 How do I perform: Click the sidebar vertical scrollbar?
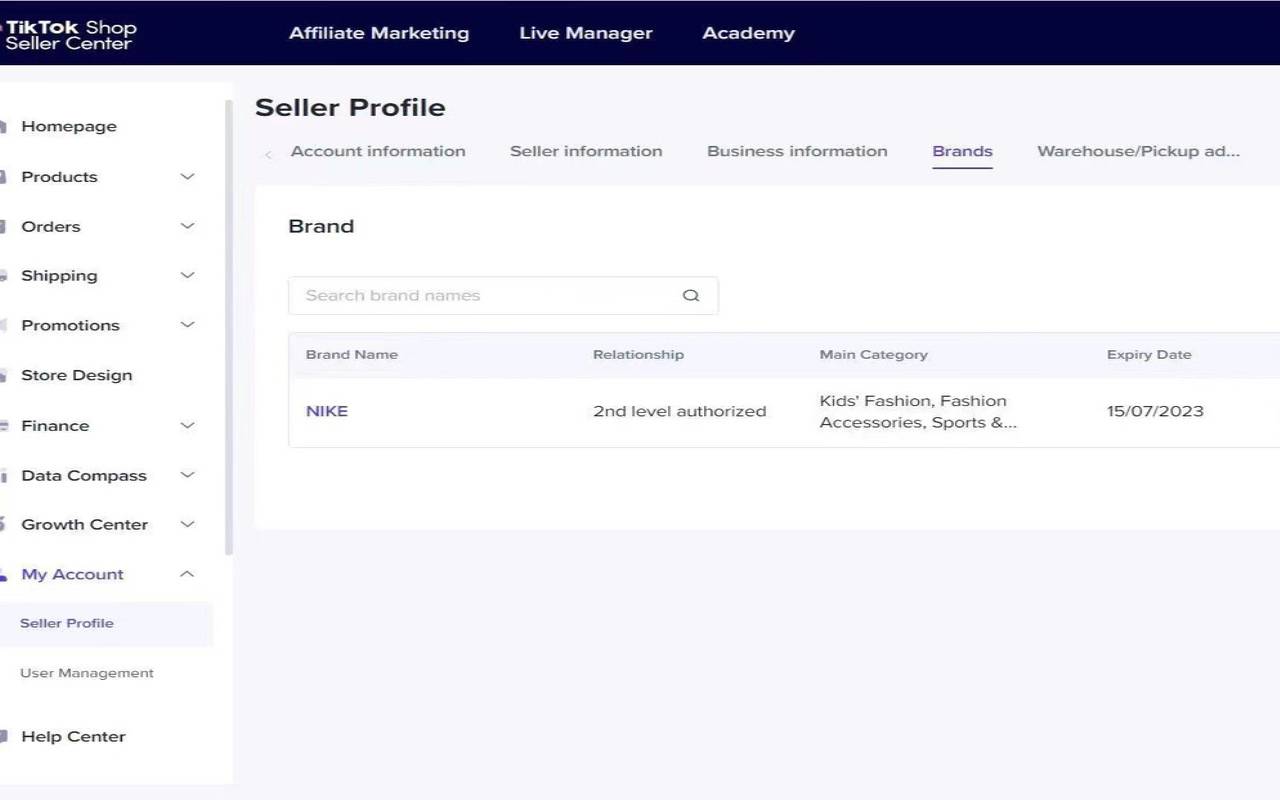point(229,330)
